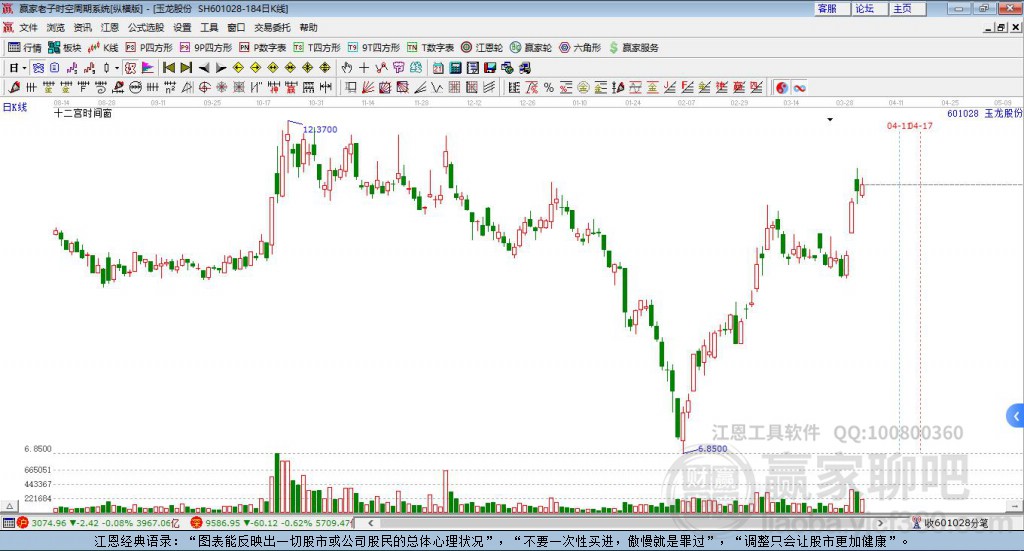Open the P数字表 tool
This screenshot has width=1024, height=551.
(x=263, y=48)
